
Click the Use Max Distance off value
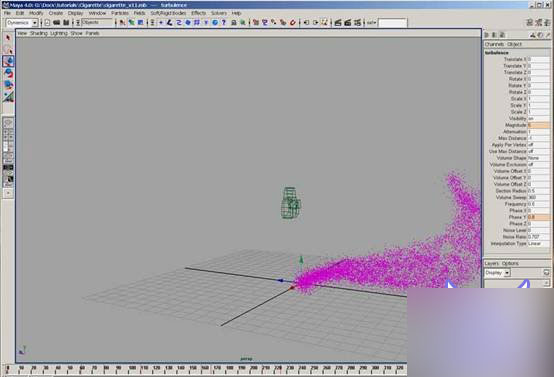538,152
